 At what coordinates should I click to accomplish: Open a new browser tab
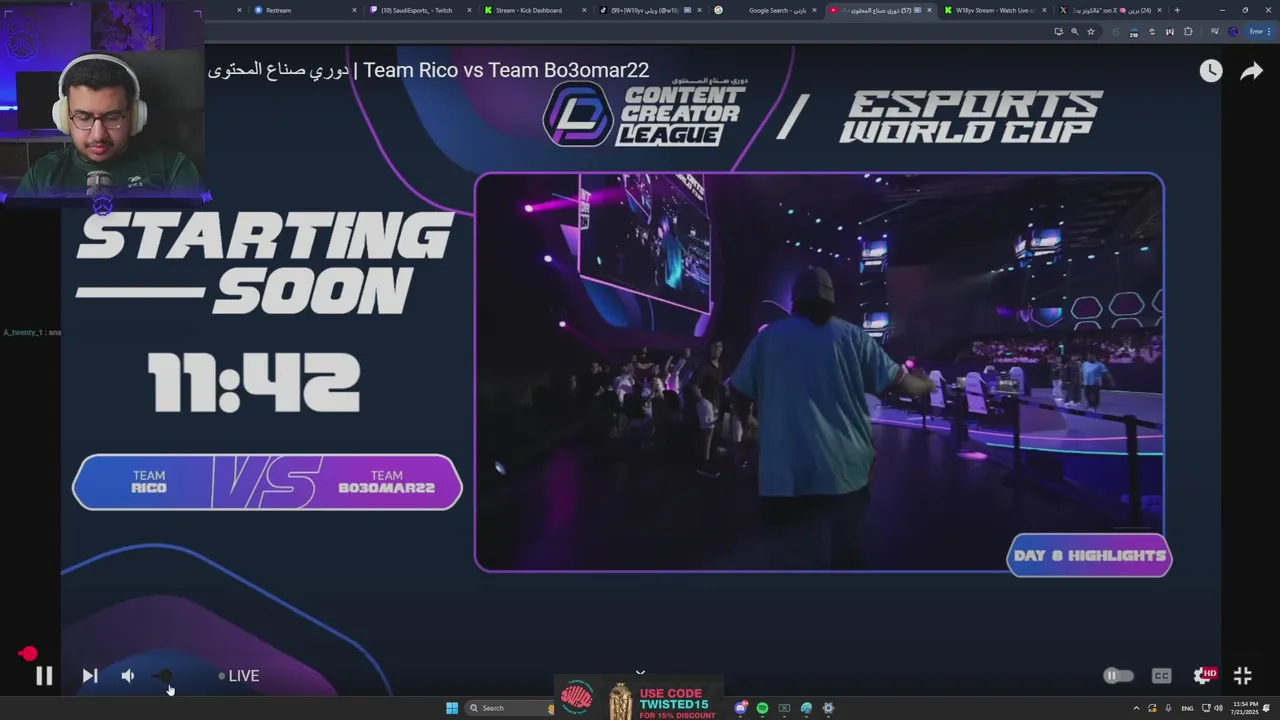1177,10
